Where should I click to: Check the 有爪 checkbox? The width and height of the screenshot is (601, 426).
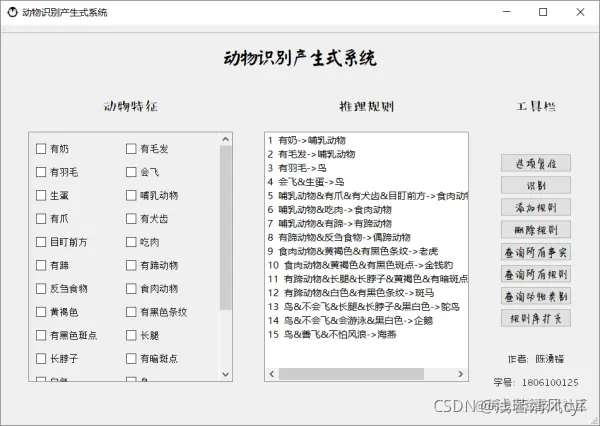point(41,219)
